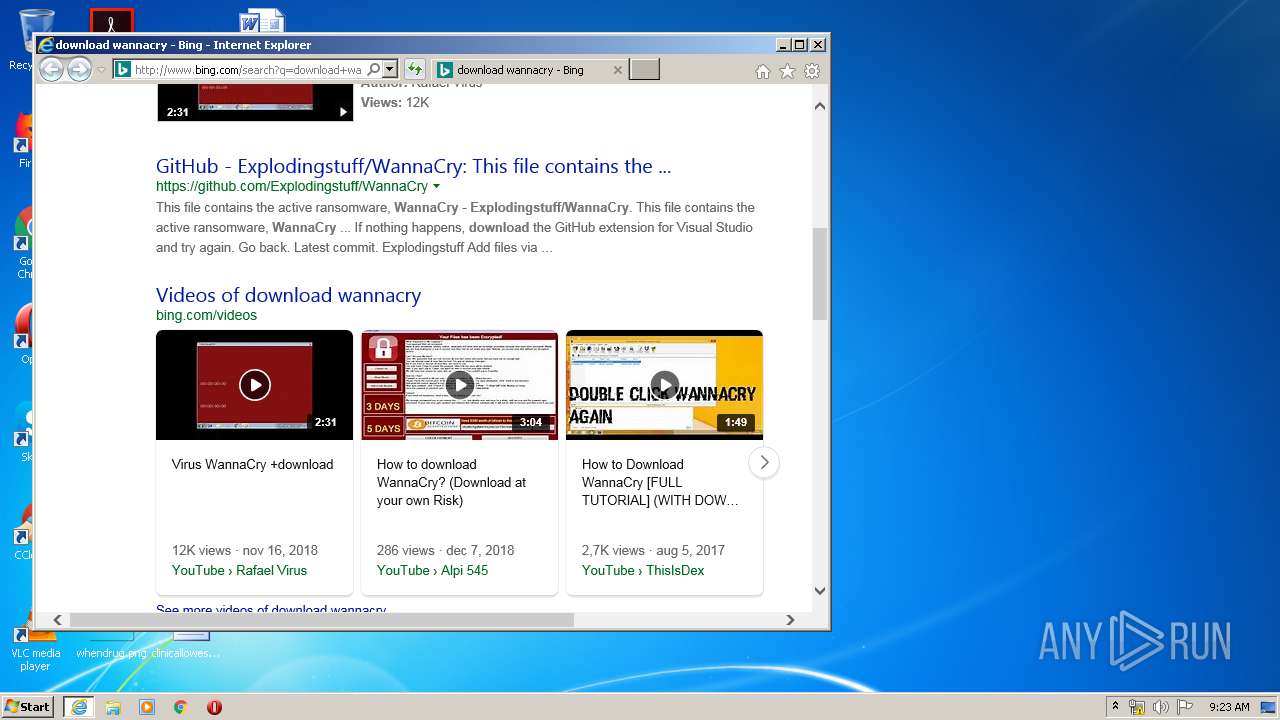Viewport: 1280px width, 720px height.
Task: Click the horizontal scrollbar left arrow
Action: coord(57,620)
